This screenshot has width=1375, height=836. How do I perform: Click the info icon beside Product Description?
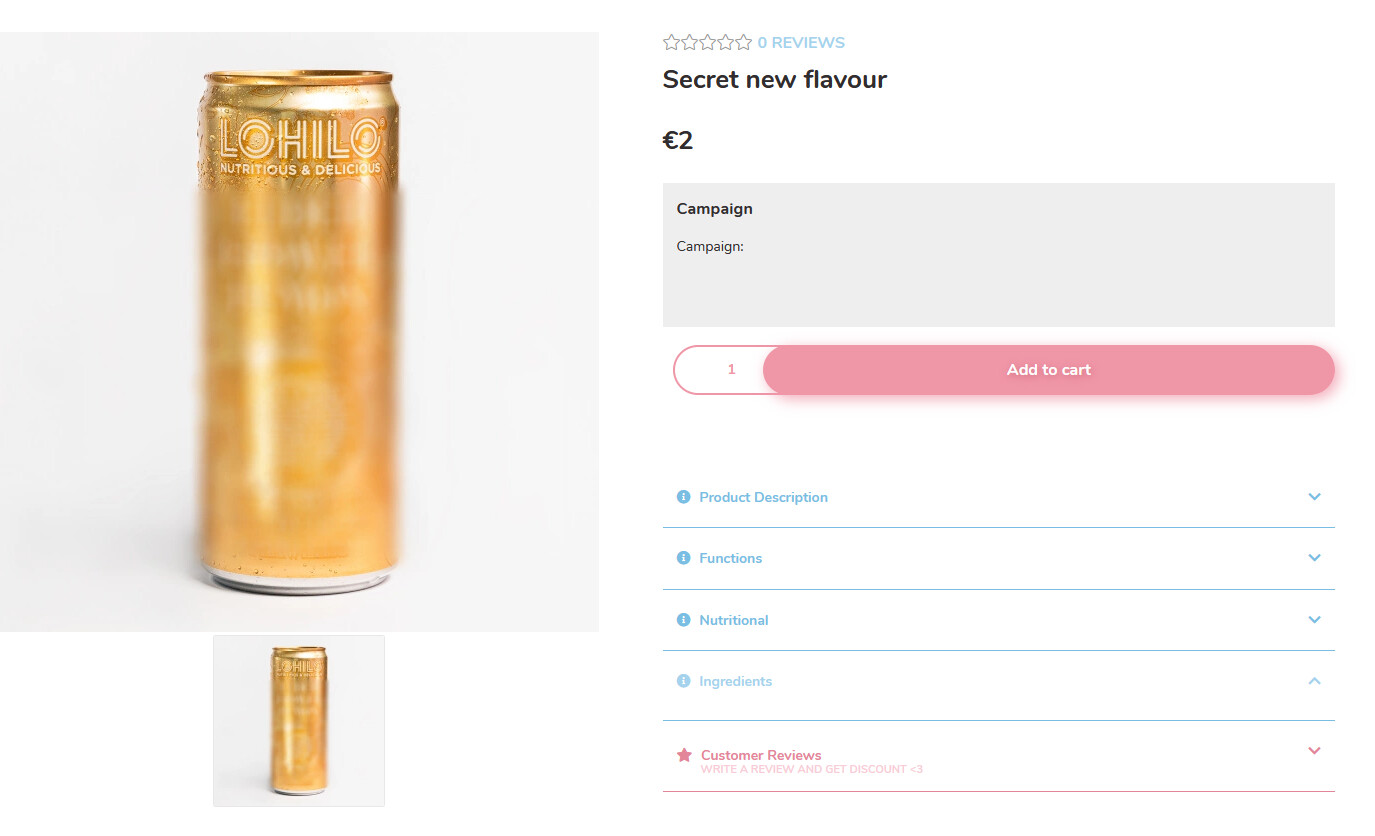point(683,497)
